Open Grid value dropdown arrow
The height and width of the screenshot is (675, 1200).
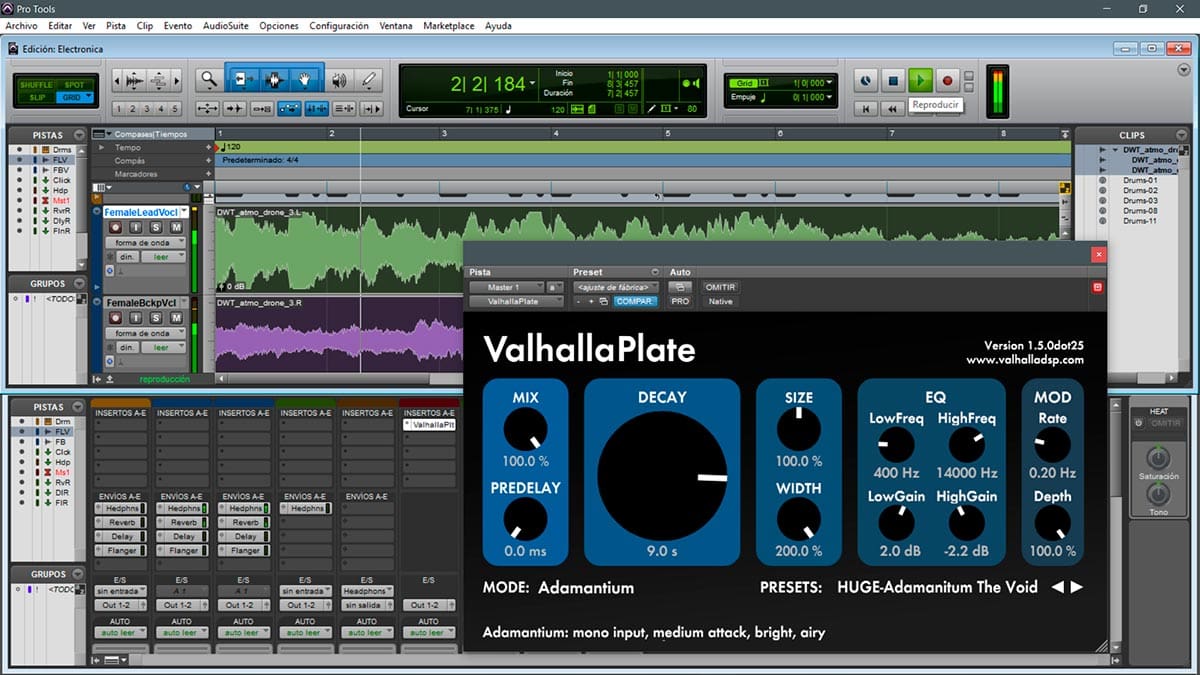pyautogui.click(x=828, y=83)
